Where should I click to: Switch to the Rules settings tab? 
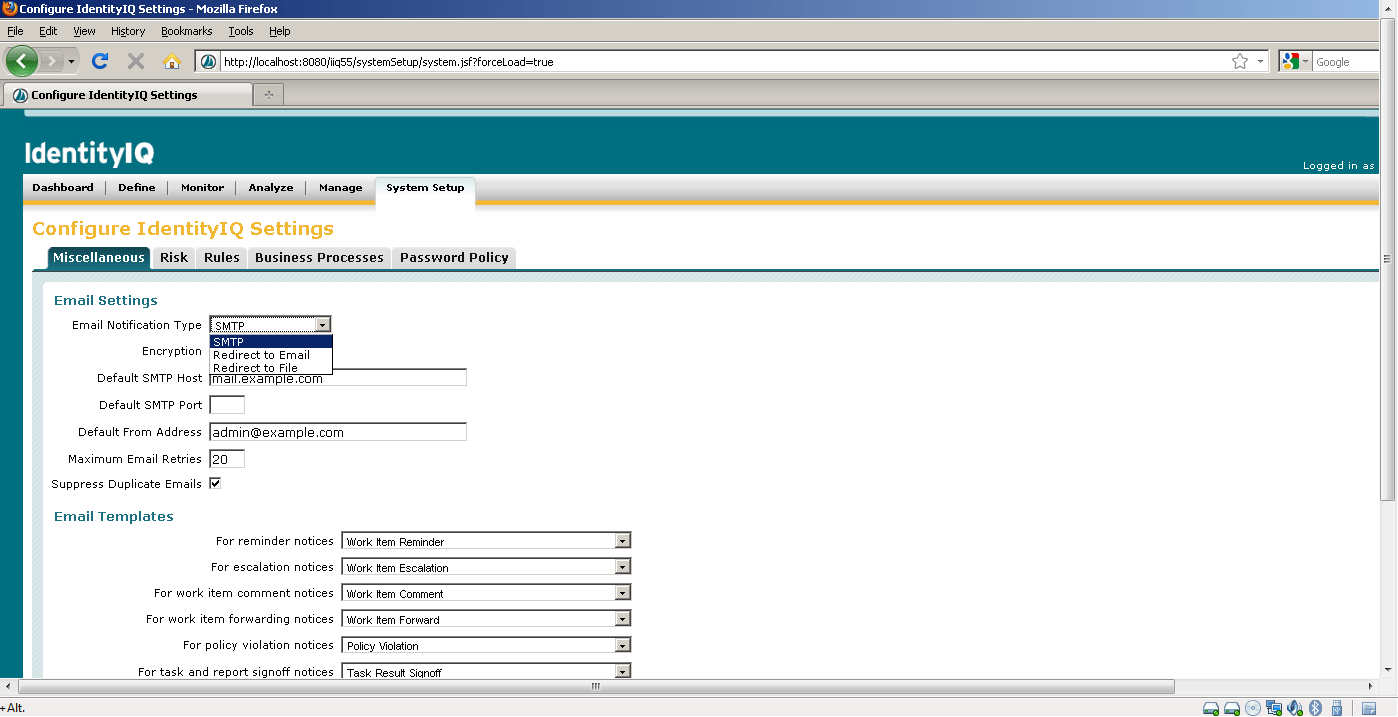click(x=222, y=258)
